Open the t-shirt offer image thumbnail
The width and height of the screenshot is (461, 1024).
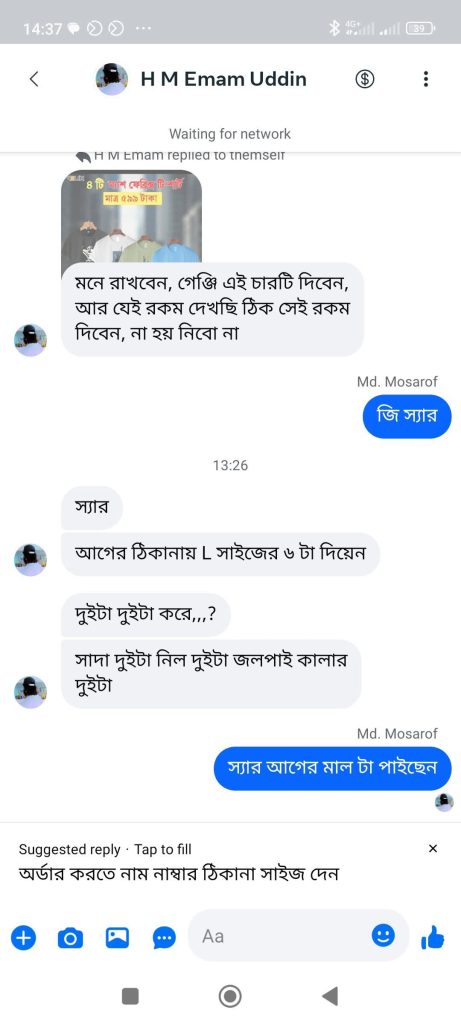pyautogui.click(x=131, y=216)
